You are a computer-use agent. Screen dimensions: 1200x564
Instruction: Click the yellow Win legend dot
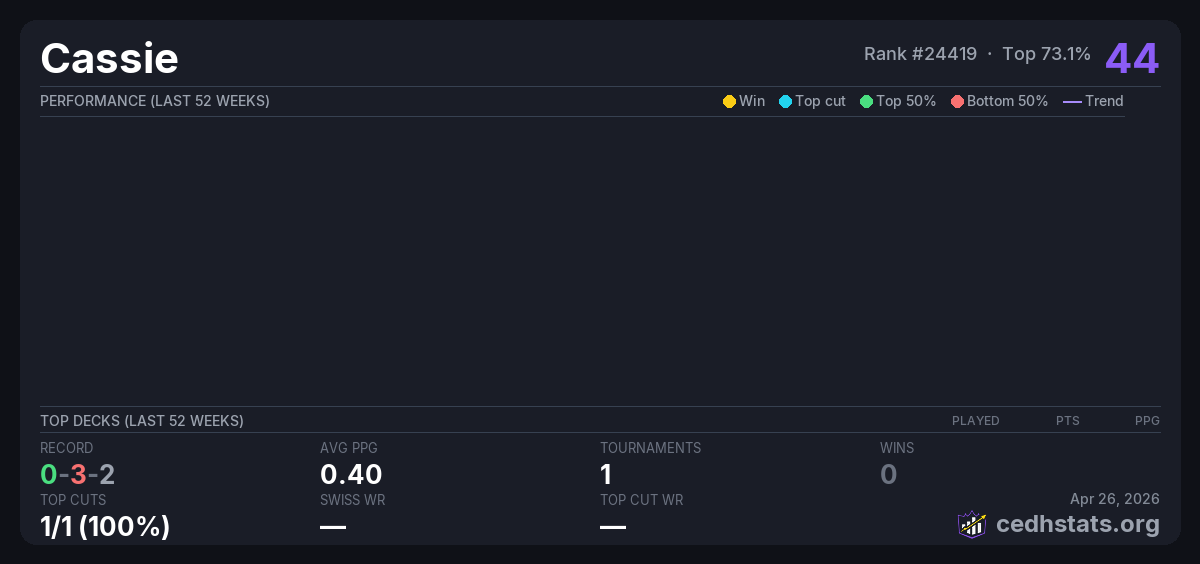pos(729,101)
